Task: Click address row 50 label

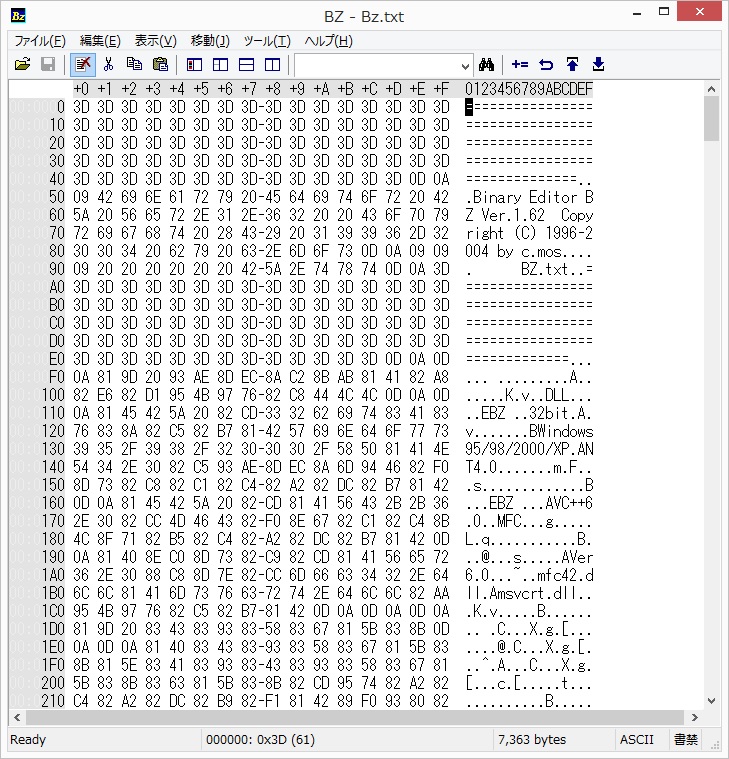Action: 57,197
